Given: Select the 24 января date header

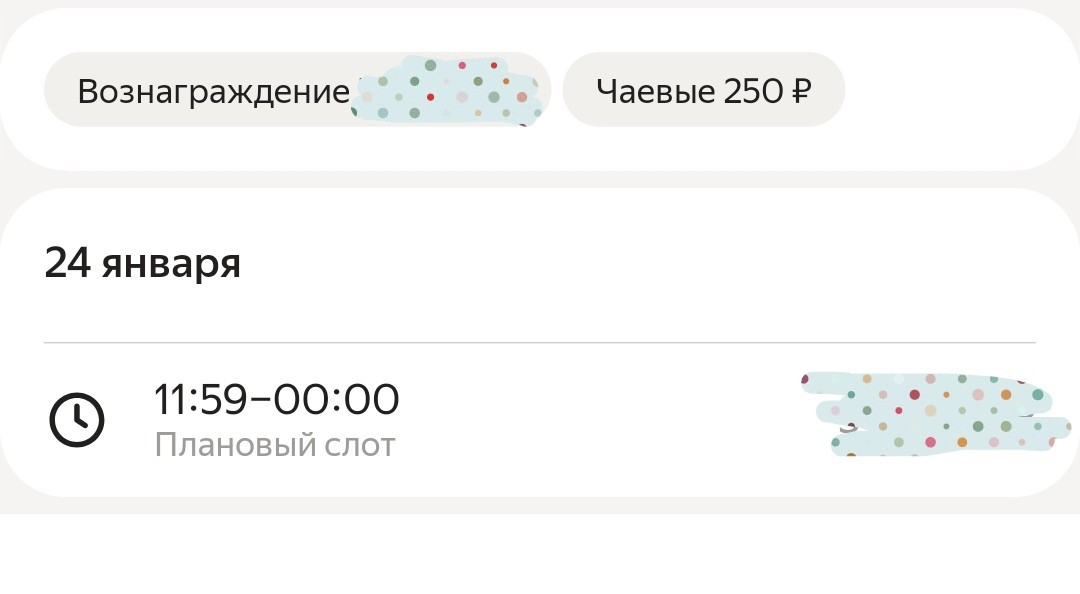Looking at the screenshot, I should (x=143, y=264).
